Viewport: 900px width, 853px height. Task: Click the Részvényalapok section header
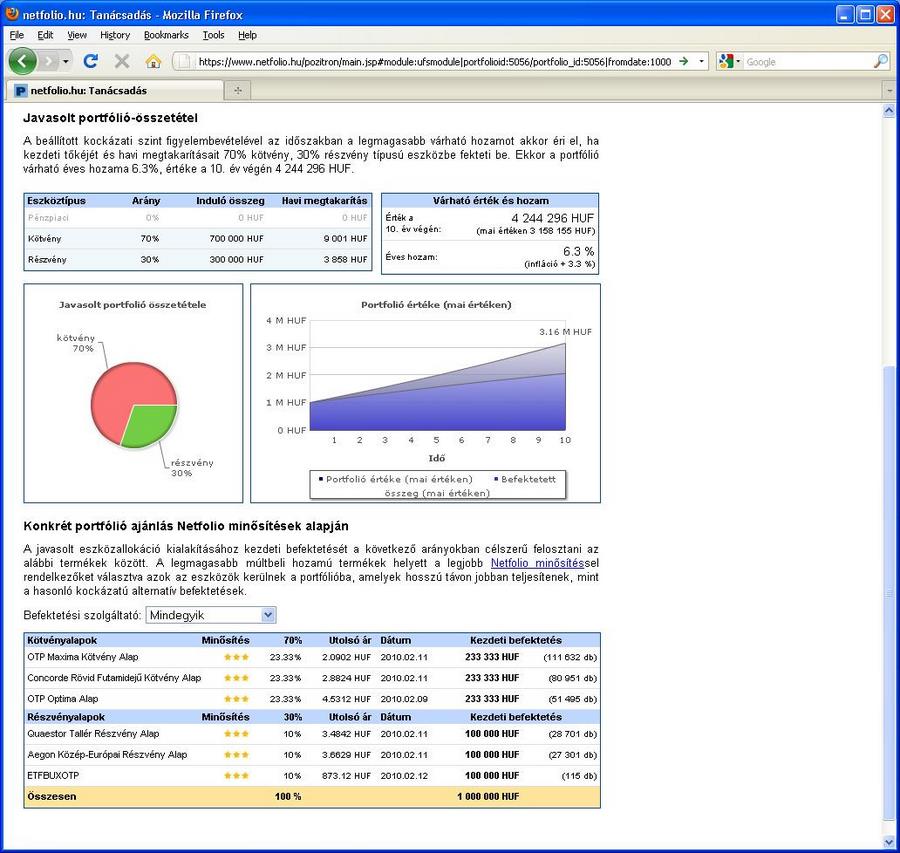(x=66, y=717)
